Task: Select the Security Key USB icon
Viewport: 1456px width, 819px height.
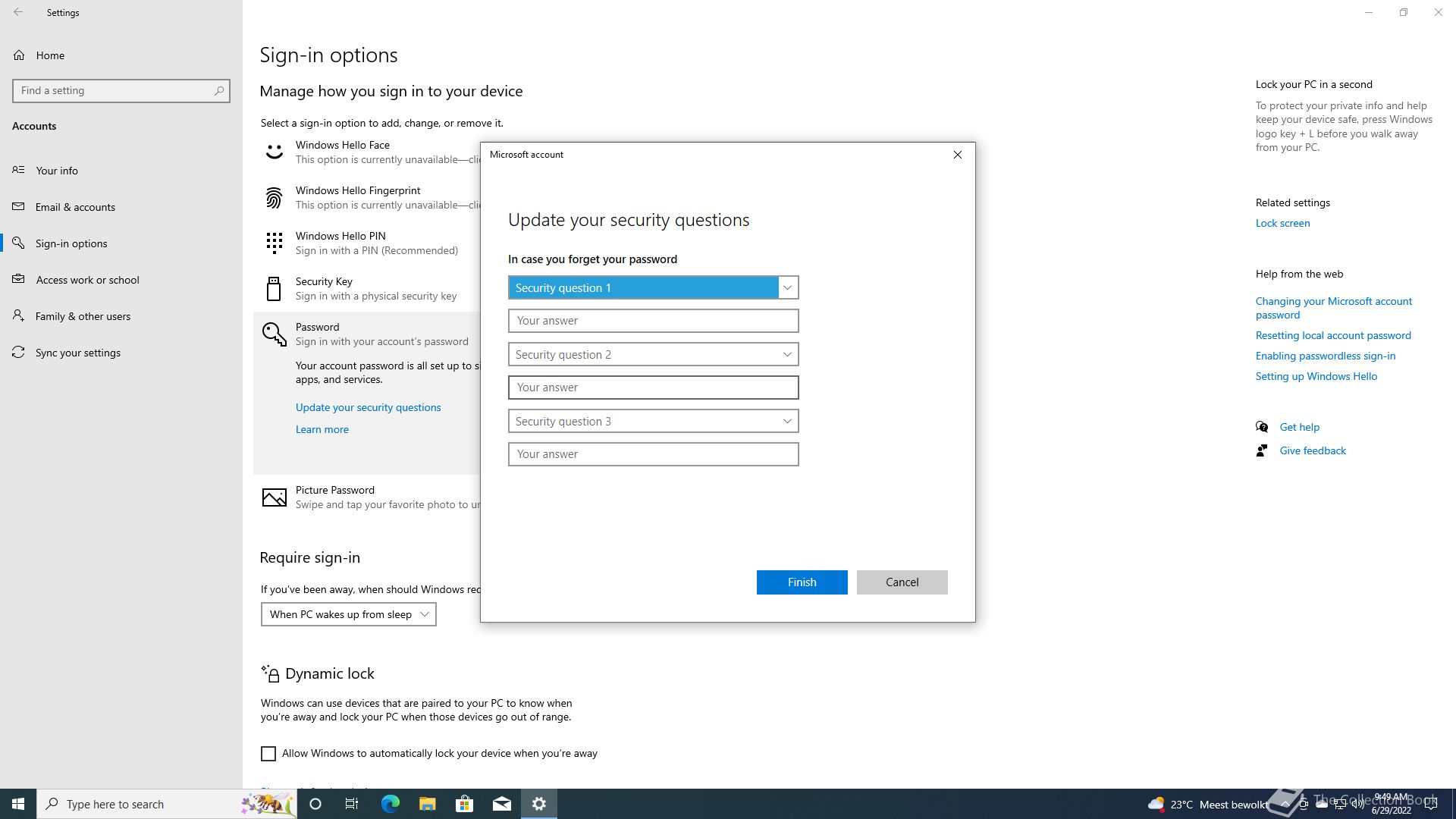Action: [x=274, y=289]
